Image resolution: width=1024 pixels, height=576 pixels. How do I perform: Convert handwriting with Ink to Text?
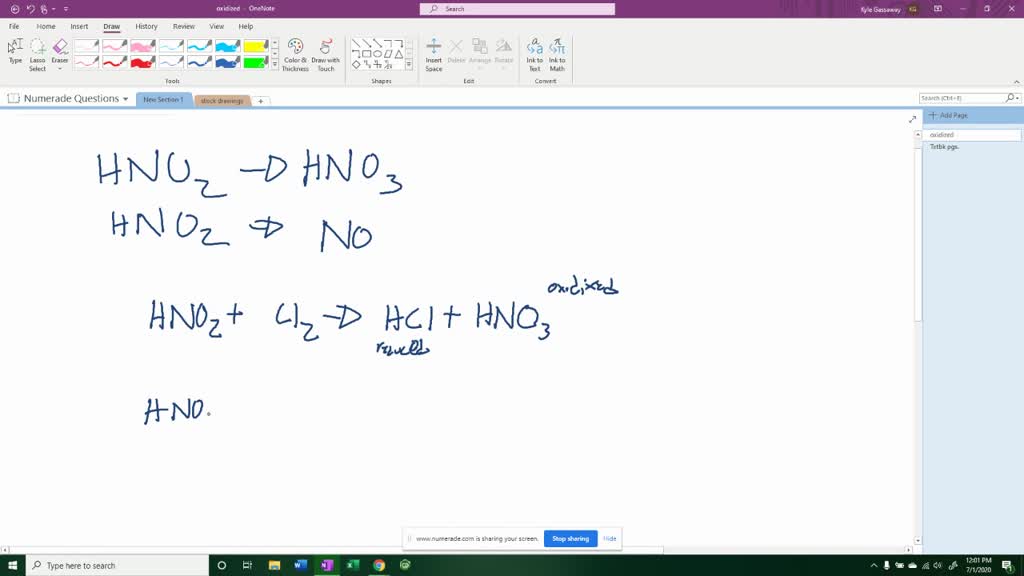pyautogui.click(x=536, y=48)
